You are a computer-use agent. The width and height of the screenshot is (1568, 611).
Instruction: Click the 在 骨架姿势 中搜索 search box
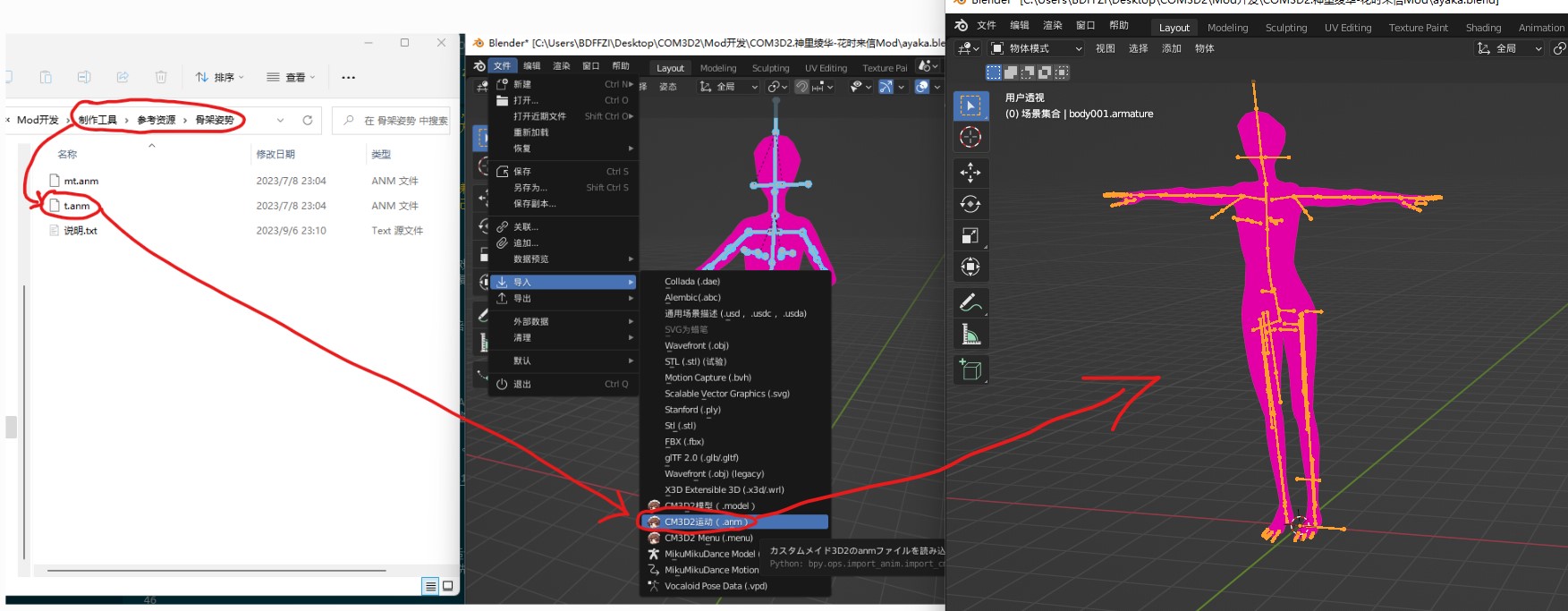(394, 120)
